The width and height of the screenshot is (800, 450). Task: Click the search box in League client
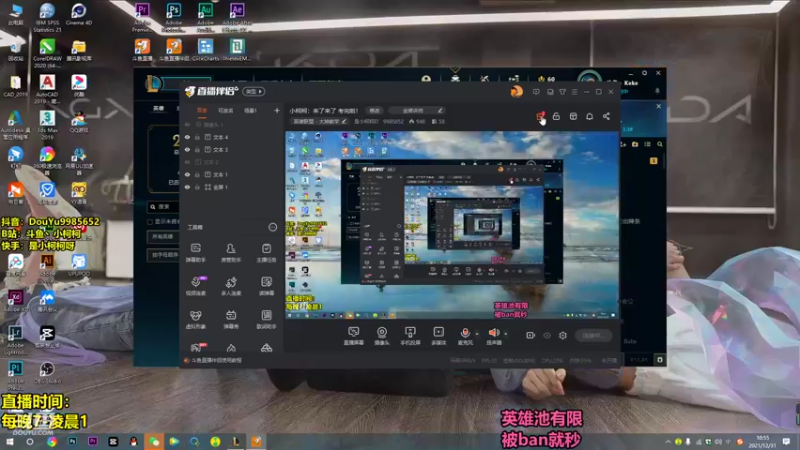[x=164, y=207]
